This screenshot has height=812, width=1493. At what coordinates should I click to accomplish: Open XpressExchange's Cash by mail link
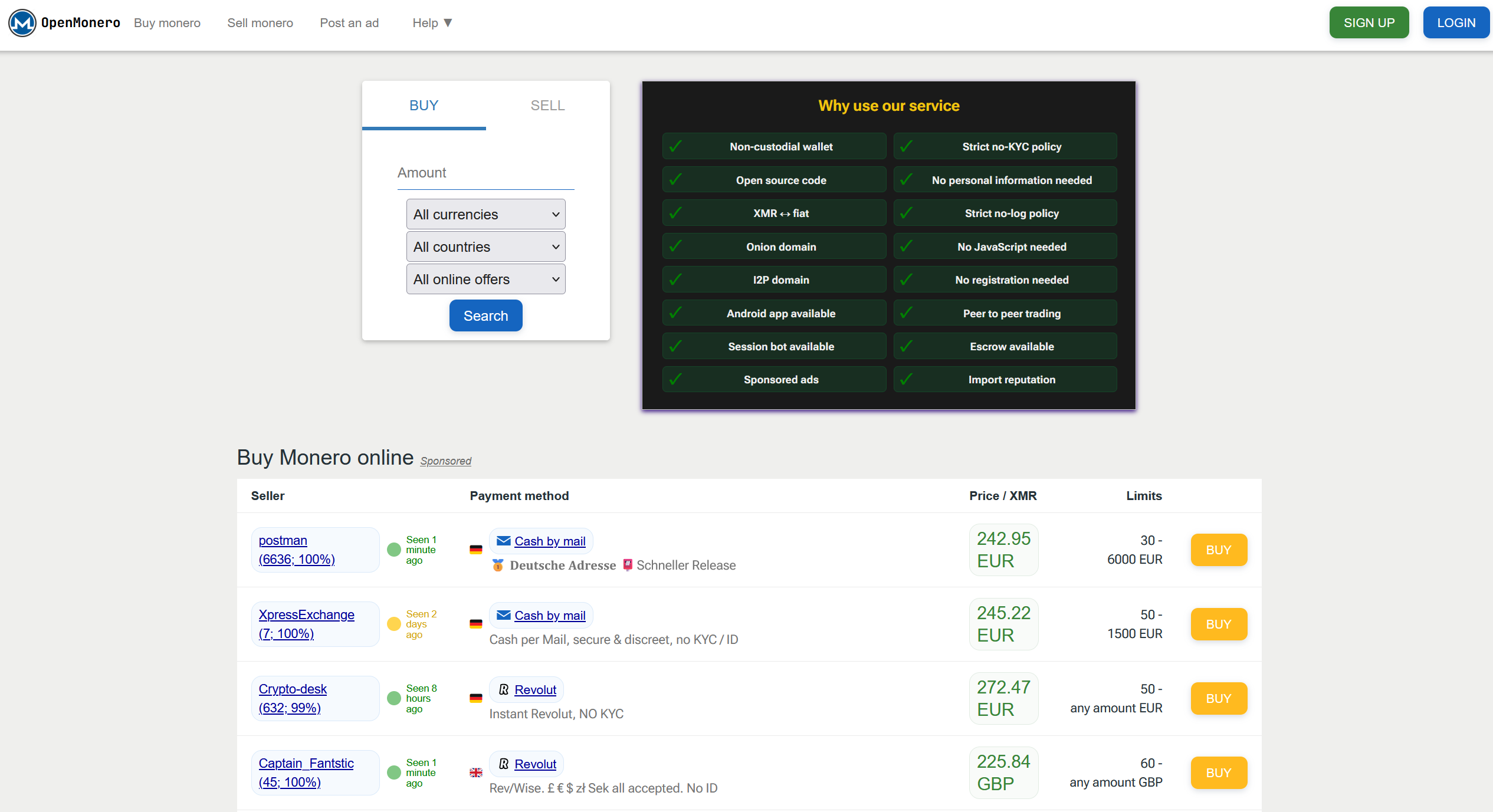pos(550,615)
